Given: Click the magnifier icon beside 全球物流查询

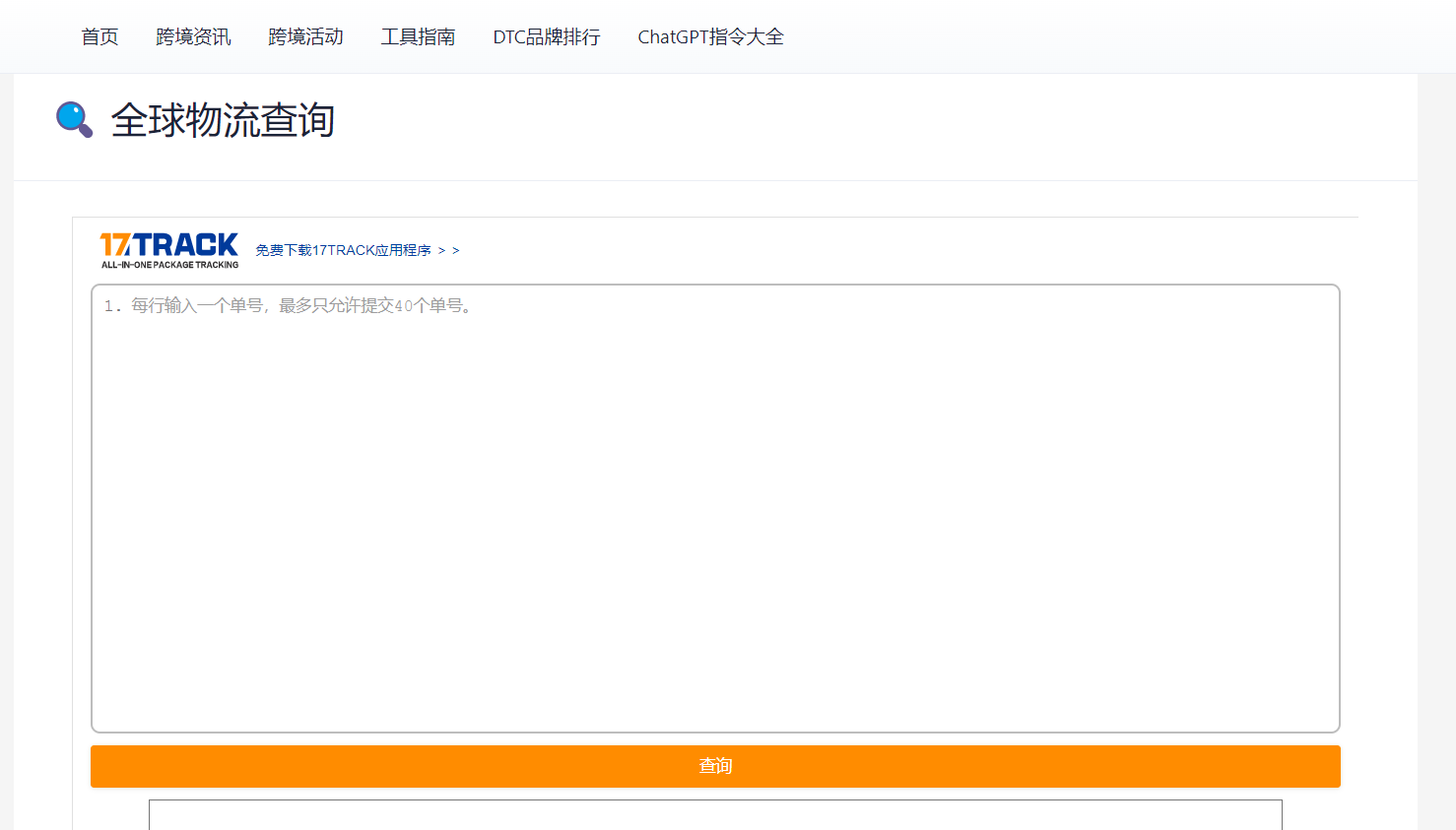Looking at the screenshot, I should pos(74,120).
